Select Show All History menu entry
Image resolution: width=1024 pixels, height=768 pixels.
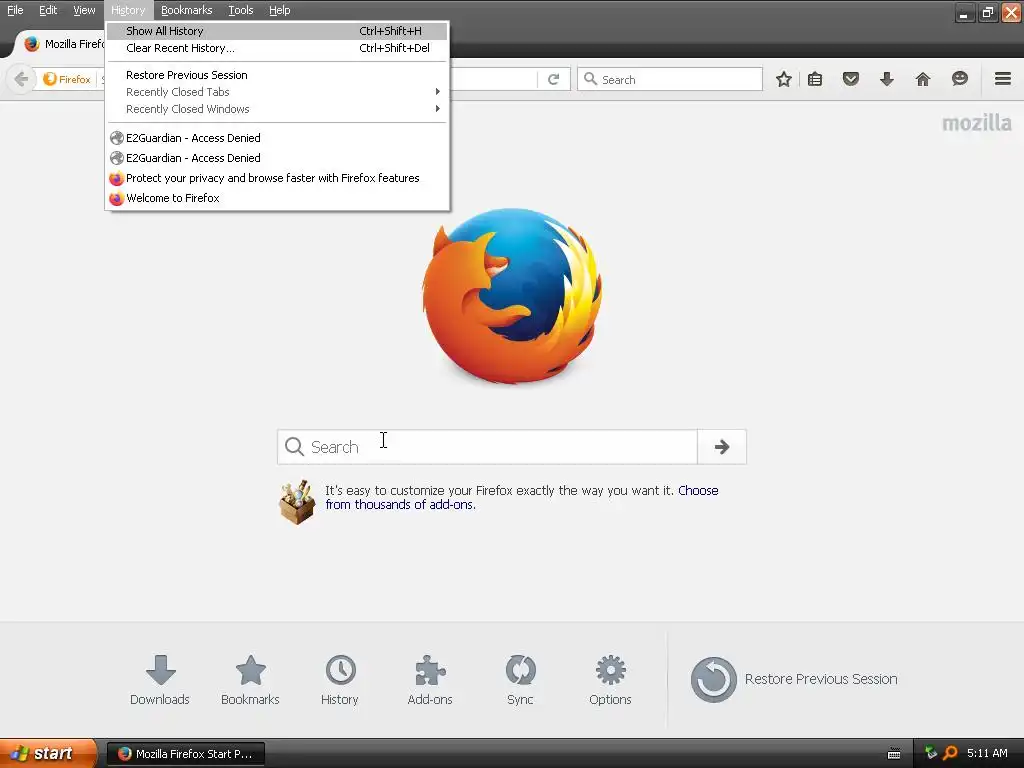point(277,31)
